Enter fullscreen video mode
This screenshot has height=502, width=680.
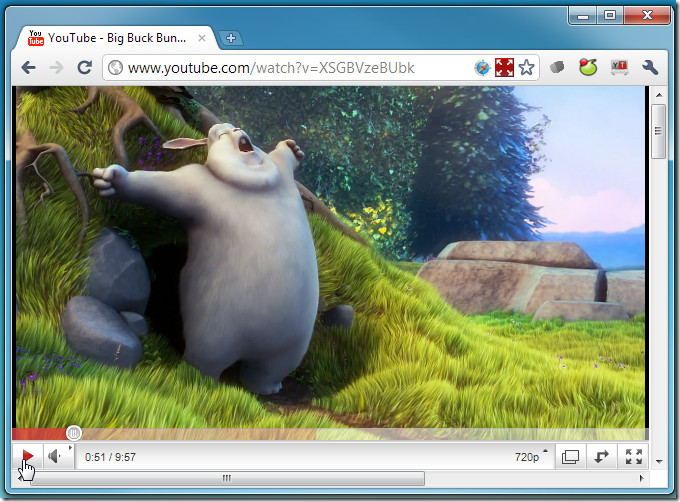[634, 456]
